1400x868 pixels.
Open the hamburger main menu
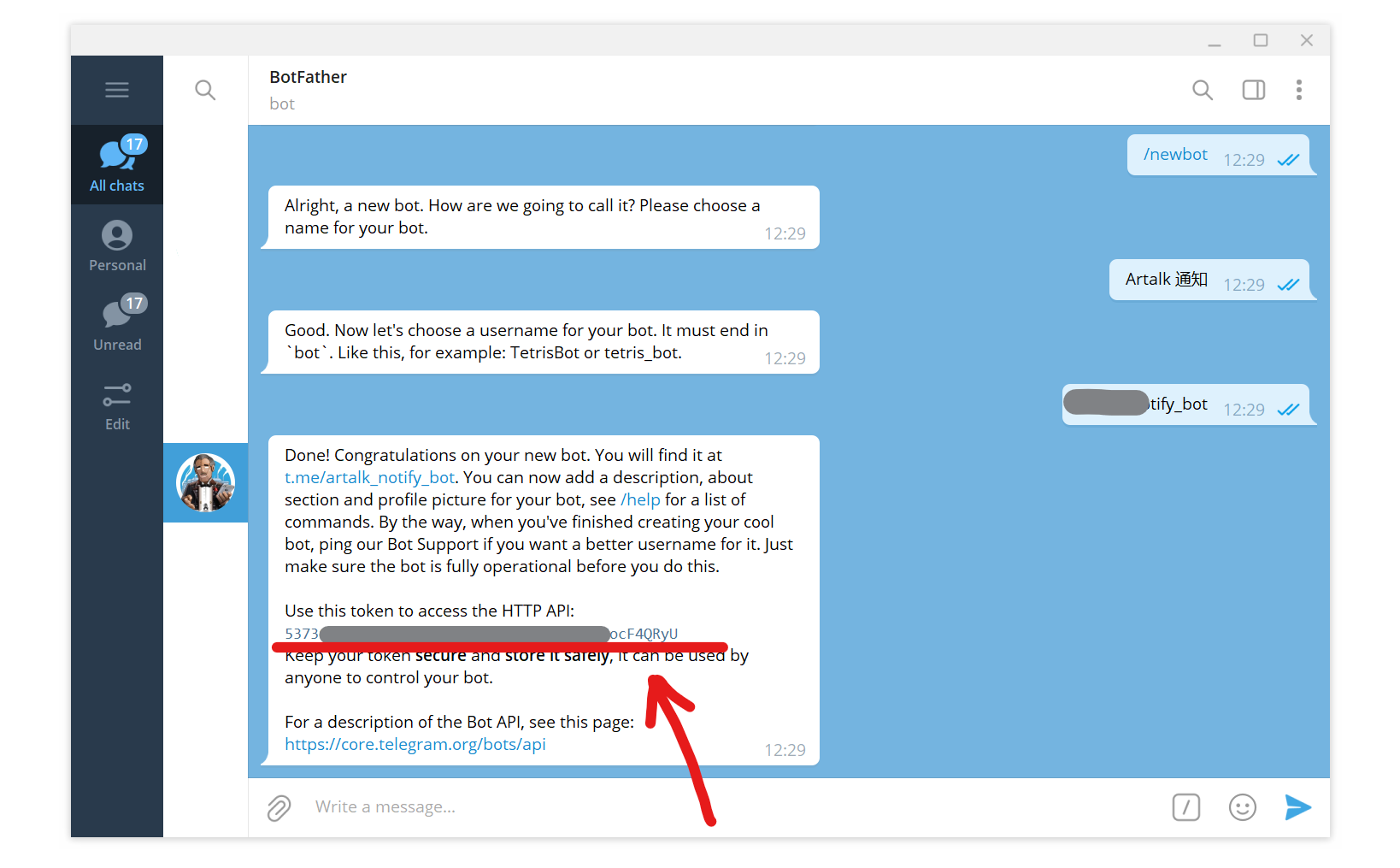tap(117, 90)
